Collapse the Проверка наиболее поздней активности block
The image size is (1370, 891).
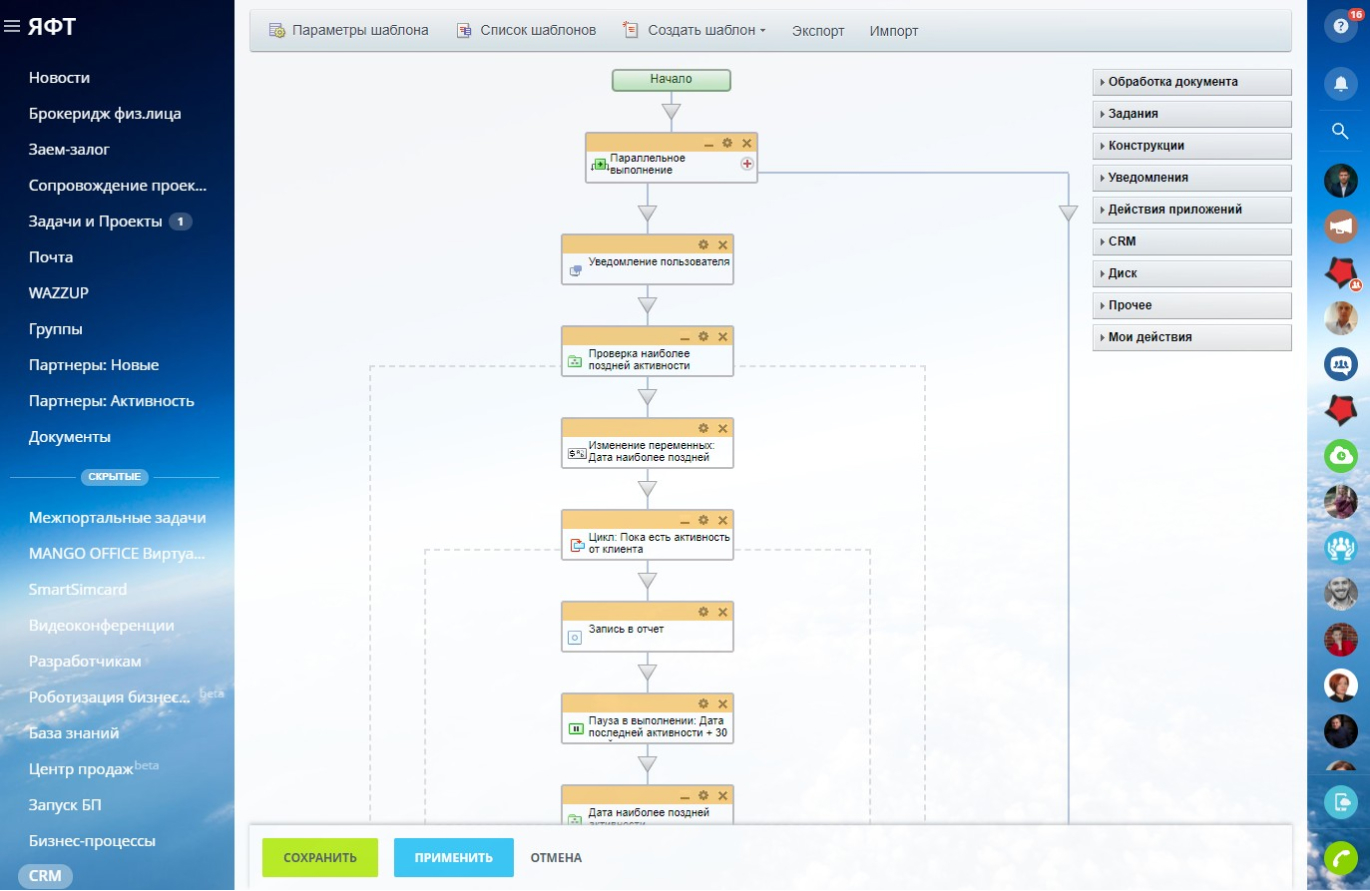point(685,337)
